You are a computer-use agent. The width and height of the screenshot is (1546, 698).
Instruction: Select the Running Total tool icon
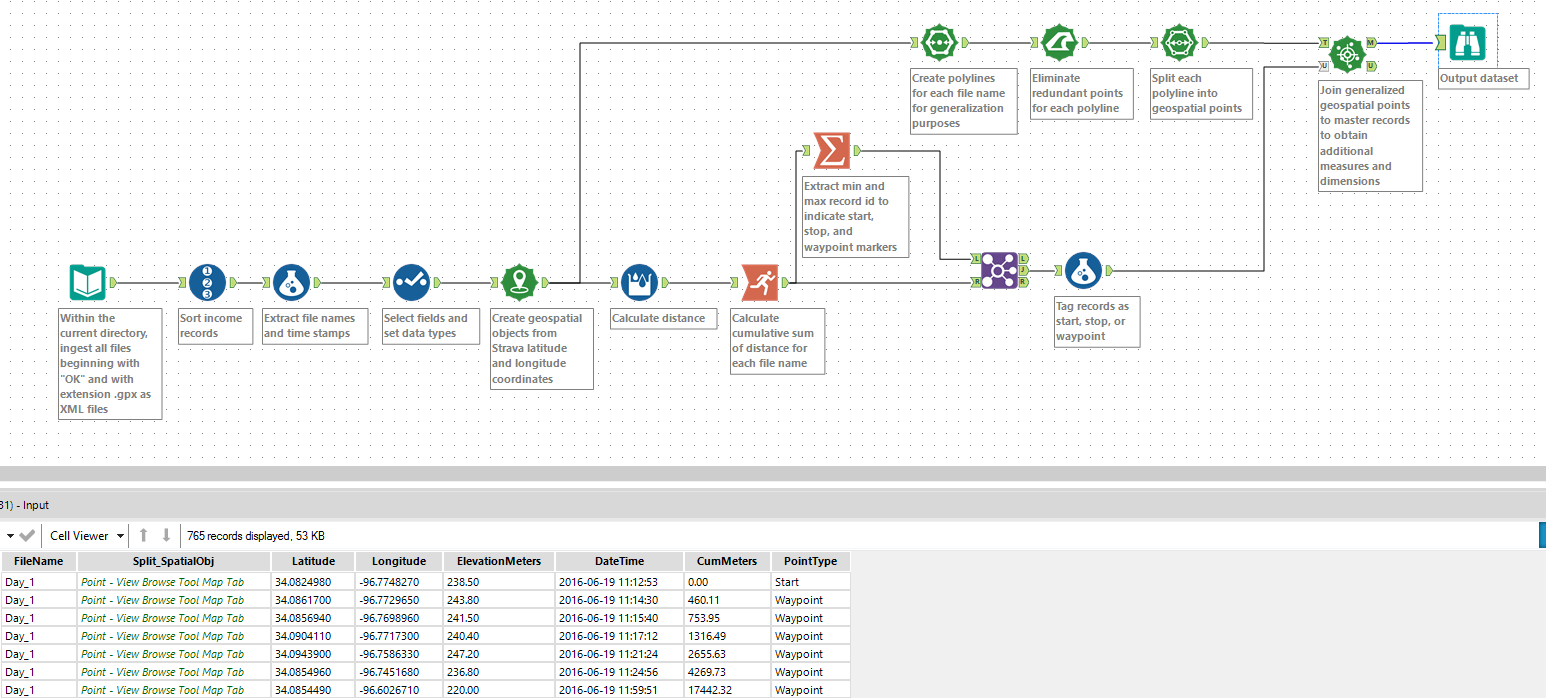coord(761,283)
